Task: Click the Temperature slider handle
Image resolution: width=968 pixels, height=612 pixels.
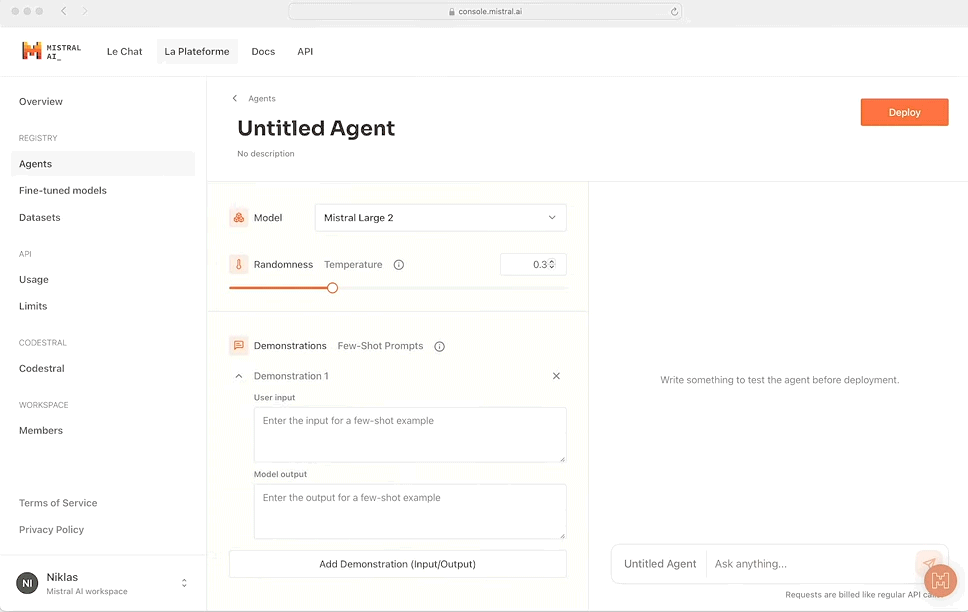Action: [332, 288]
